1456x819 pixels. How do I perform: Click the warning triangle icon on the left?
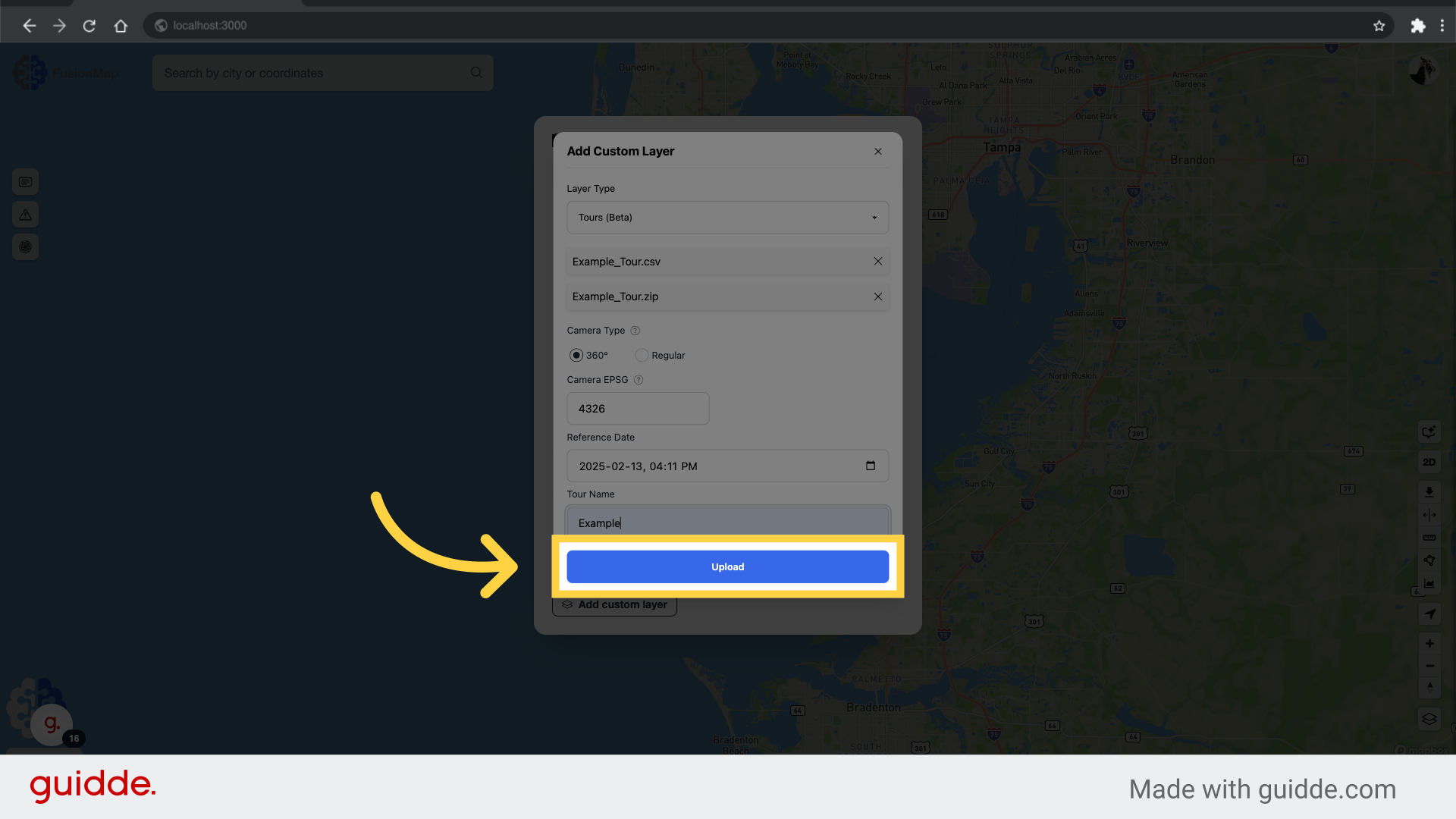tap(25, 214)
